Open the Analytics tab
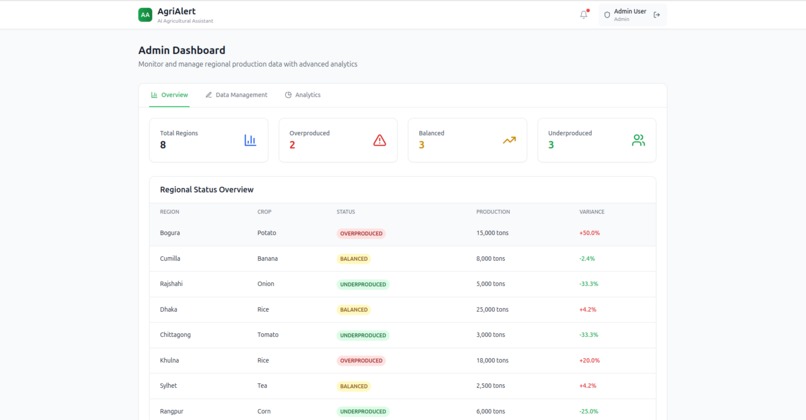 point(303,95)
